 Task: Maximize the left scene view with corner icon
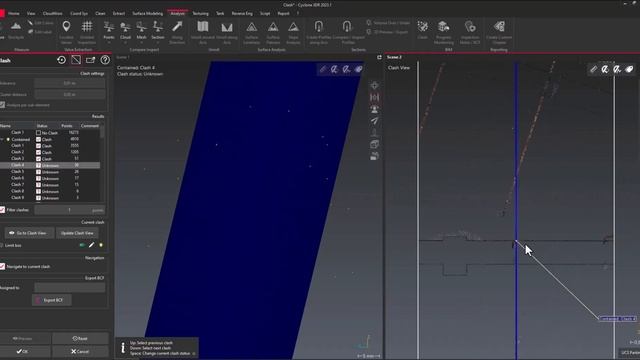[x=379, y=57]
